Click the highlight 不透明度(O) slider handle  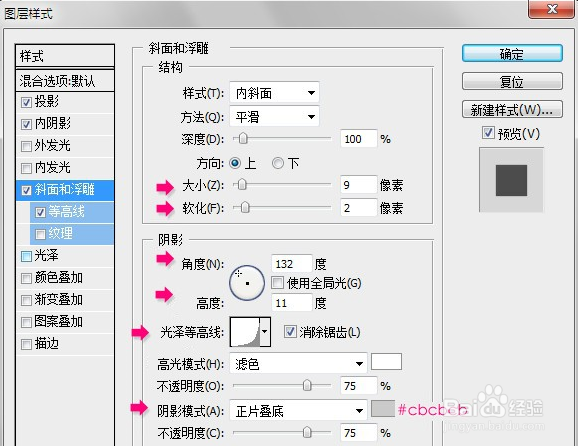coord(307,386)
